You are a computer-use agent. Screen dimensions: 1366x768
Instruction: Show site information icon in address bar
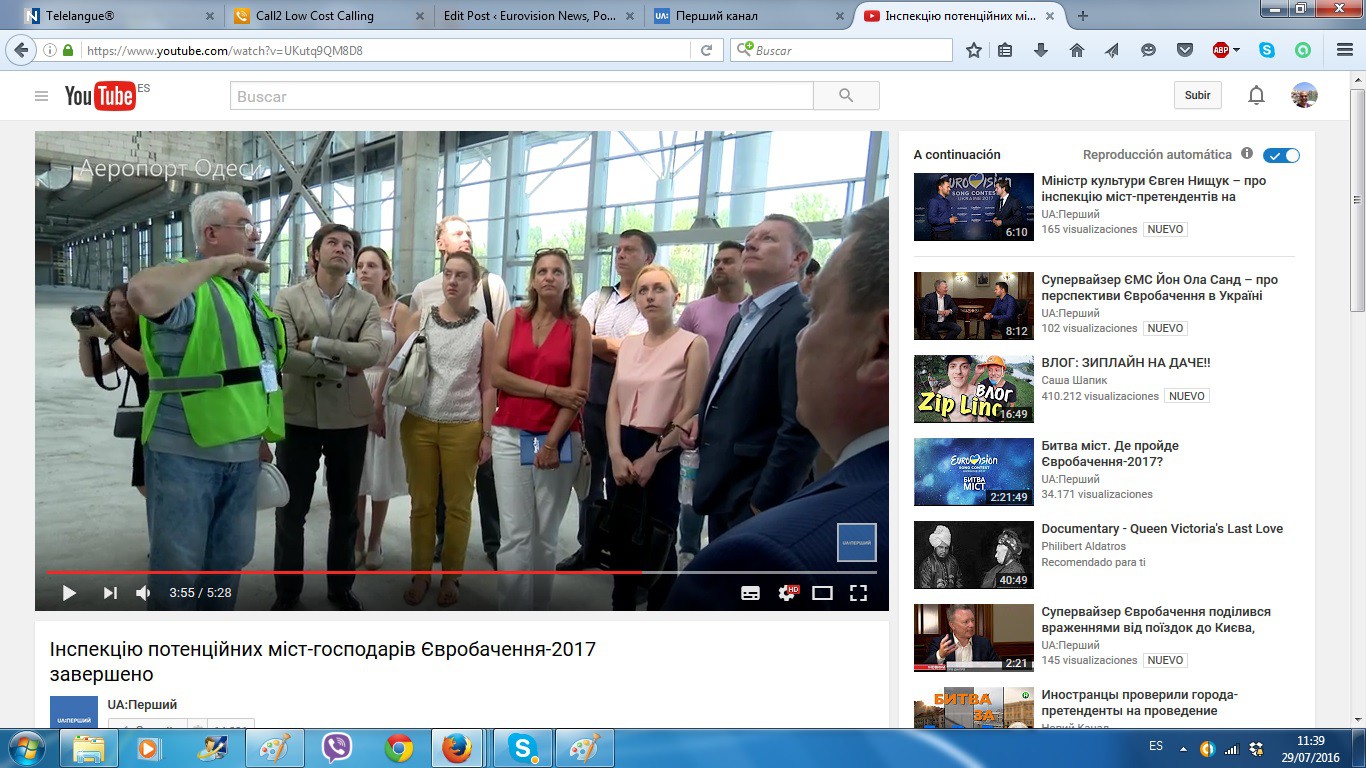pyautogui.click(x=49, y=50)
